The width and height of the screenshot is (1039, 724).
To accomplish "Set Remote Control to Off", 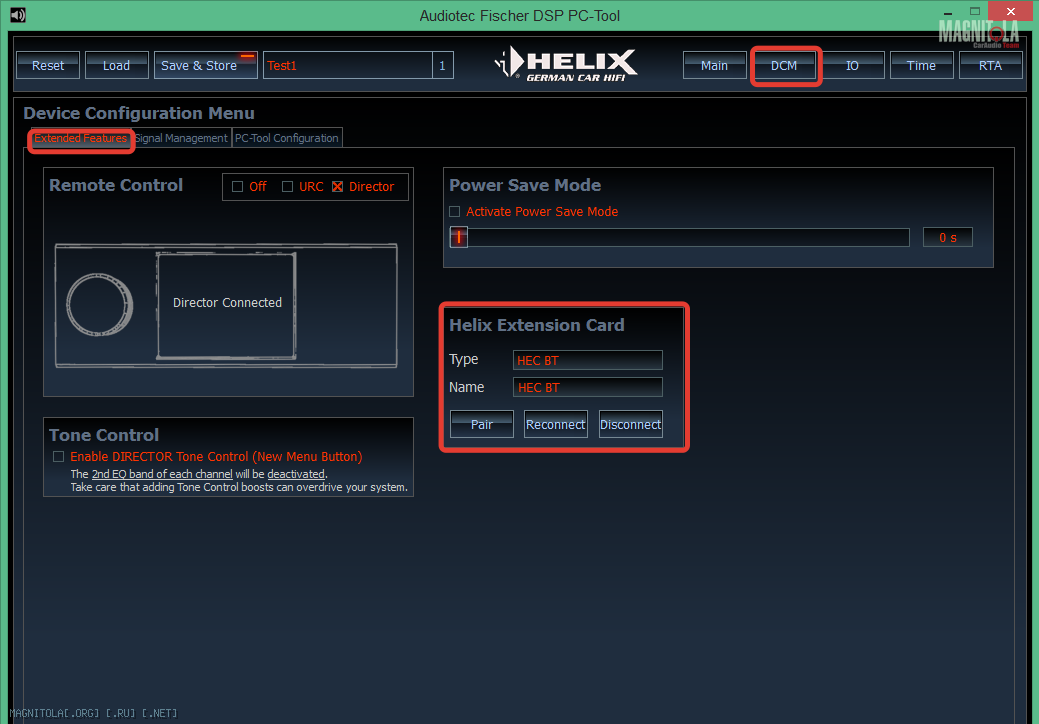I will [x=238, y=187].
